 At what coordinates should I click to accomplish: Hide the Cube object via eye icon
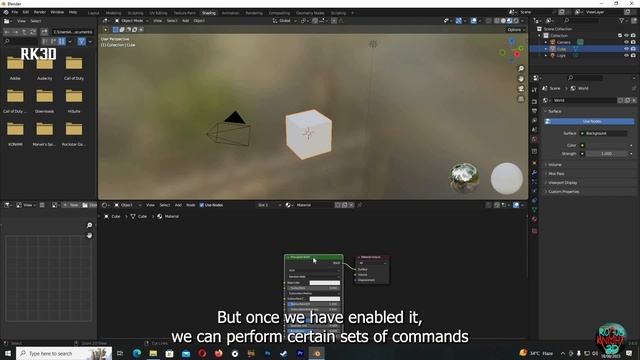click(x=626, y=49)
